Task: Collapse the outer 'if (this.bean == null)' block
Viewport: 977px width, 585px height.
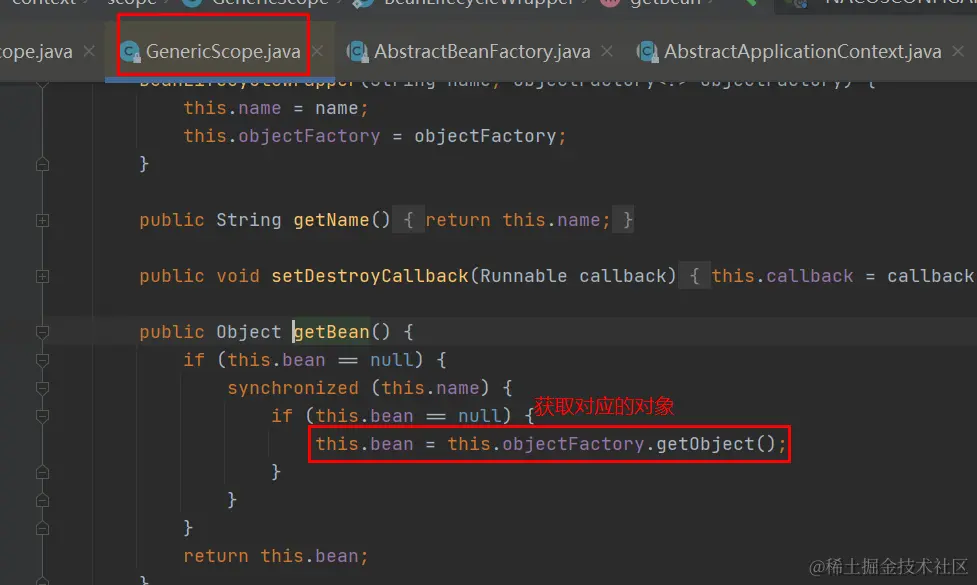Action: pyautogui.click(x=42, y=360)
